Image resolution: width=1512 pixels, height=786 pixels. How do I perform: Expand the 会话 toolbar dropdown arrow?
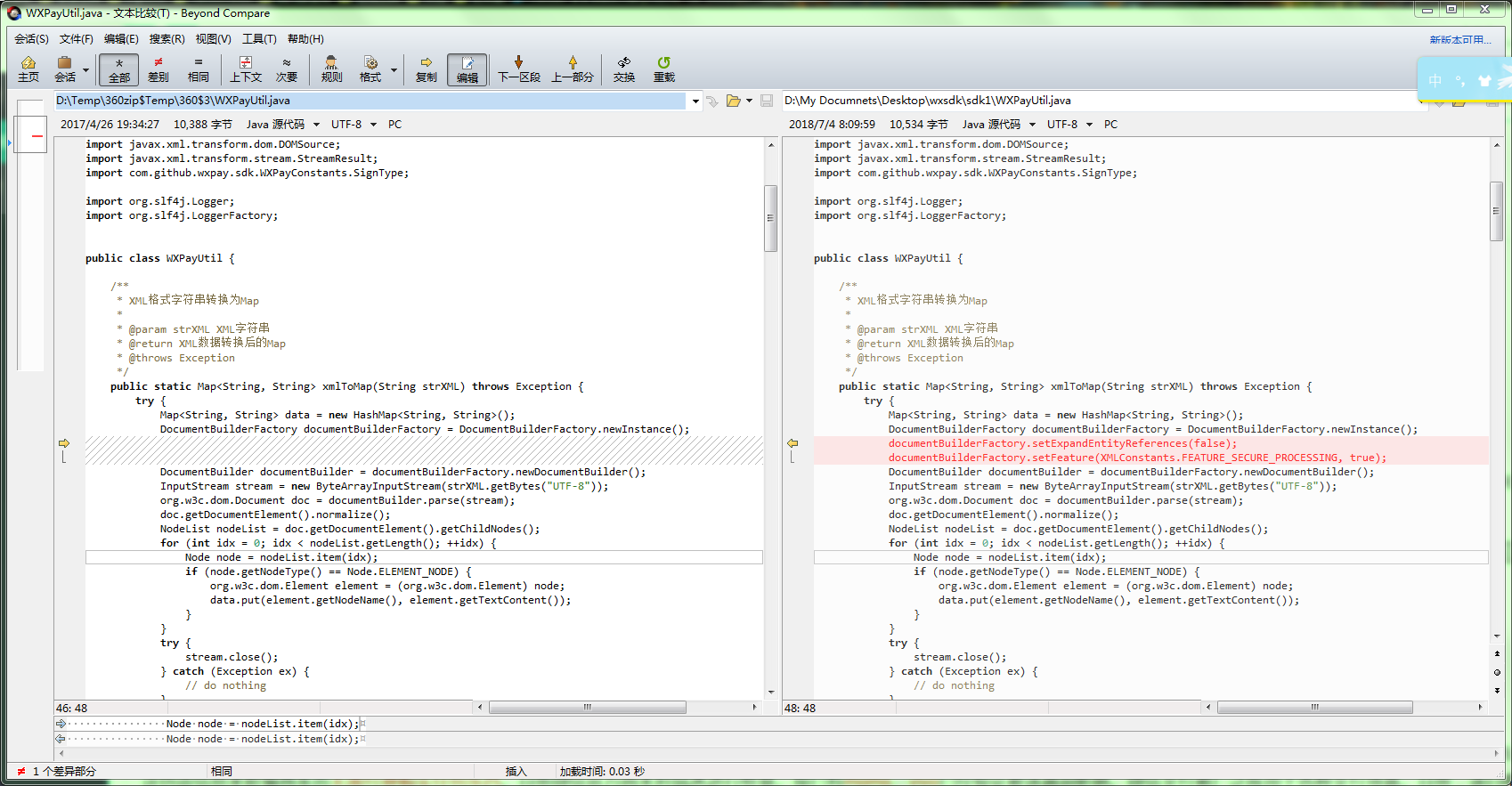(x=85, y=69)
